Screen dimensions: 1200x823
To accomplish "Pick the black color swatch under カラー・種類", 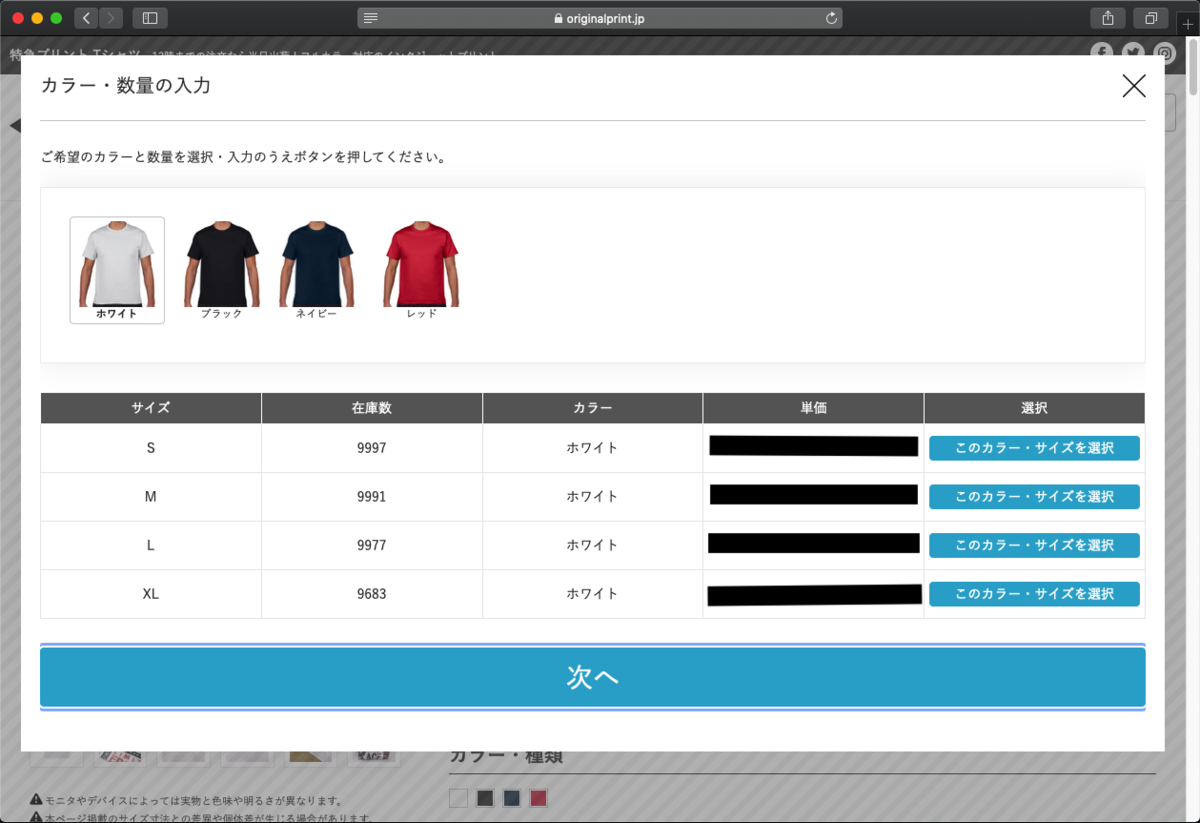I will (x=485, y=798).
